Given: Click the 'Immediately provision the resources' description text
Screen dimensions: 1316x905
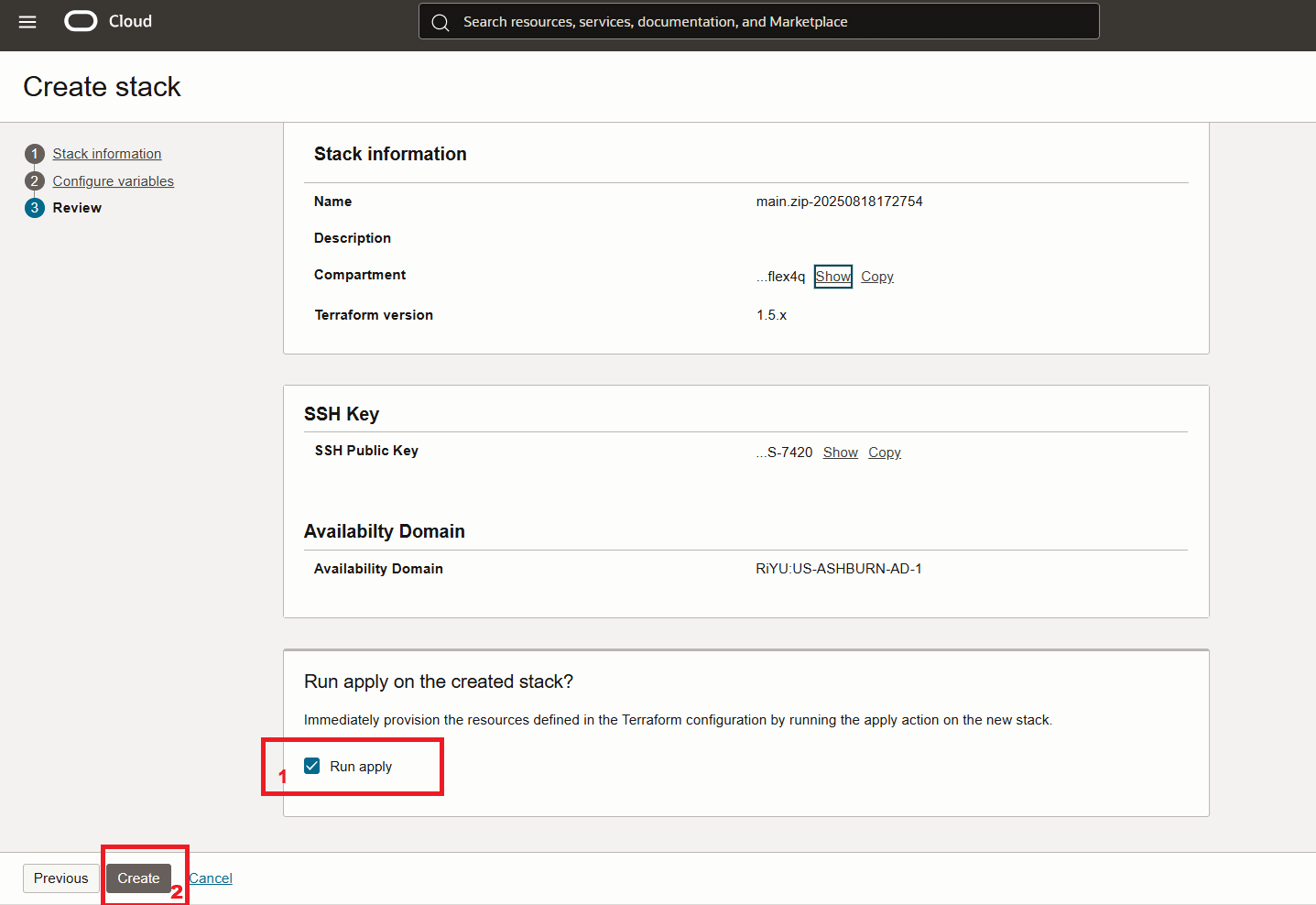Looking at the screenshot, I should click(x=678, y=720).
